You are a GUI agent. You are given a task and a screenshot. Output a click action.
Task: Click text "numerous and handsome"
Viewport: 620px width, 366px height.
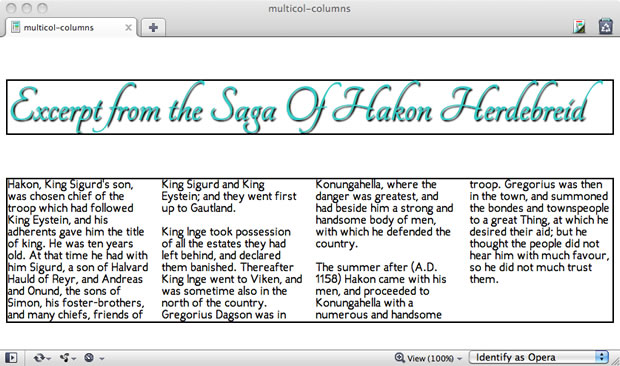[378, 315]
